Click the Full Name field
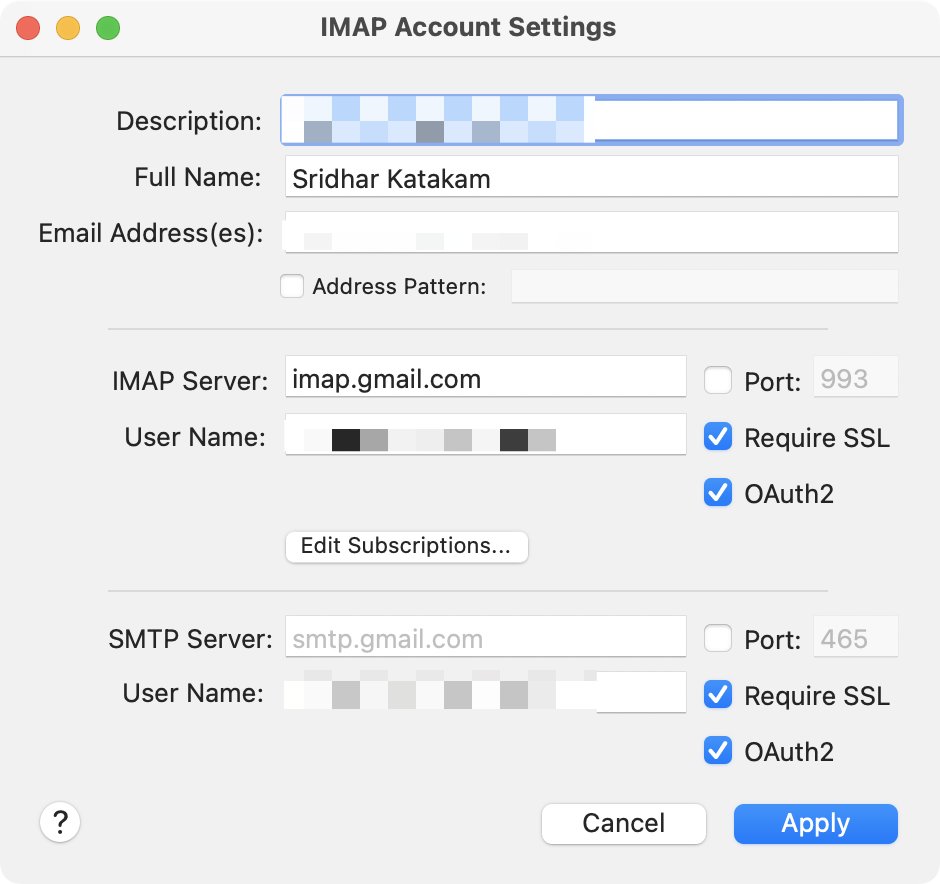This screenshot has width=940, height=884. [x=592, y=176]
